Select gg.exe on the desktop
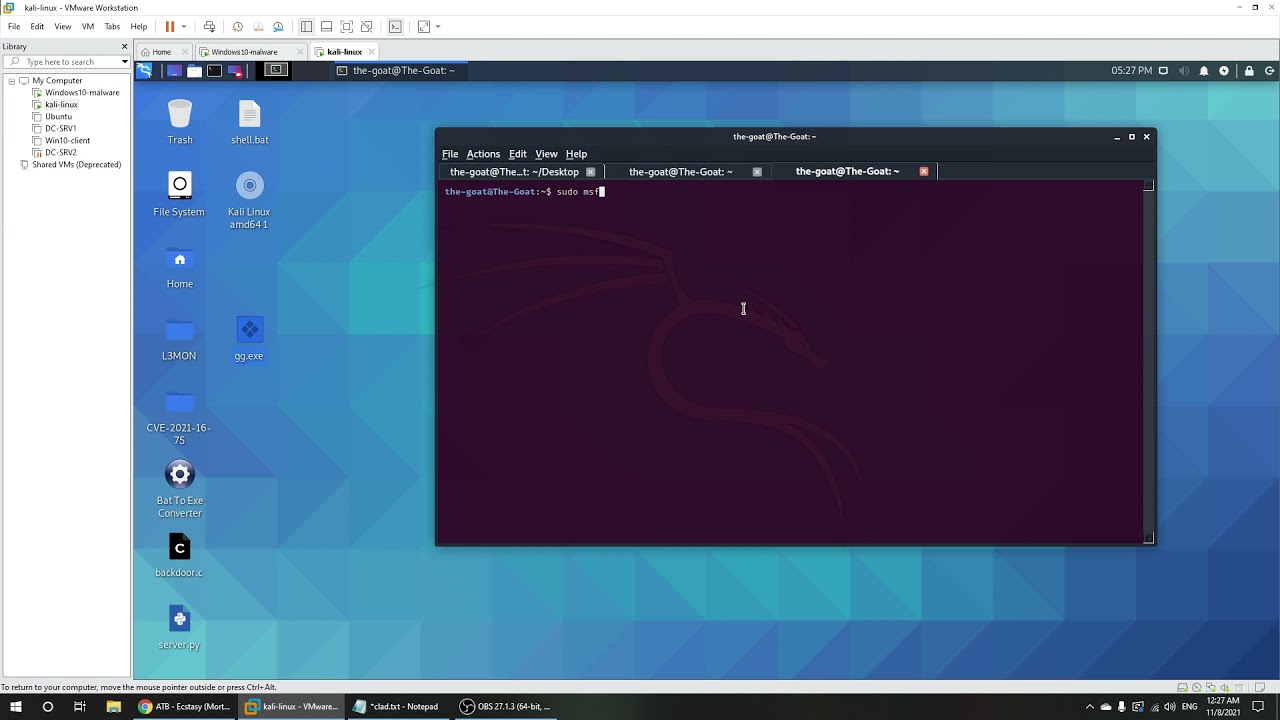The height and width of the screenshot is (720, 1280). coord(249,338)
